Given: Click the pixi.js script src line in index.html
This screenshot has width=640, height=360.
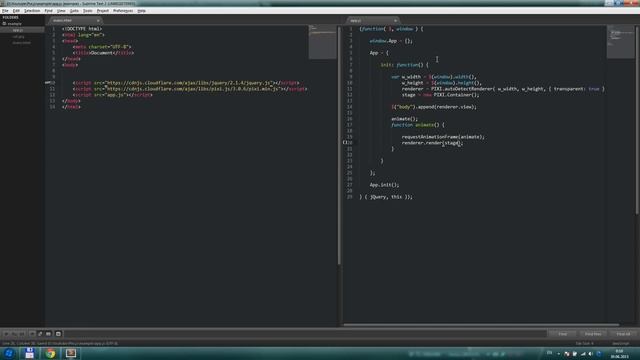Looking at the screenshot, I should click(190, 89).
